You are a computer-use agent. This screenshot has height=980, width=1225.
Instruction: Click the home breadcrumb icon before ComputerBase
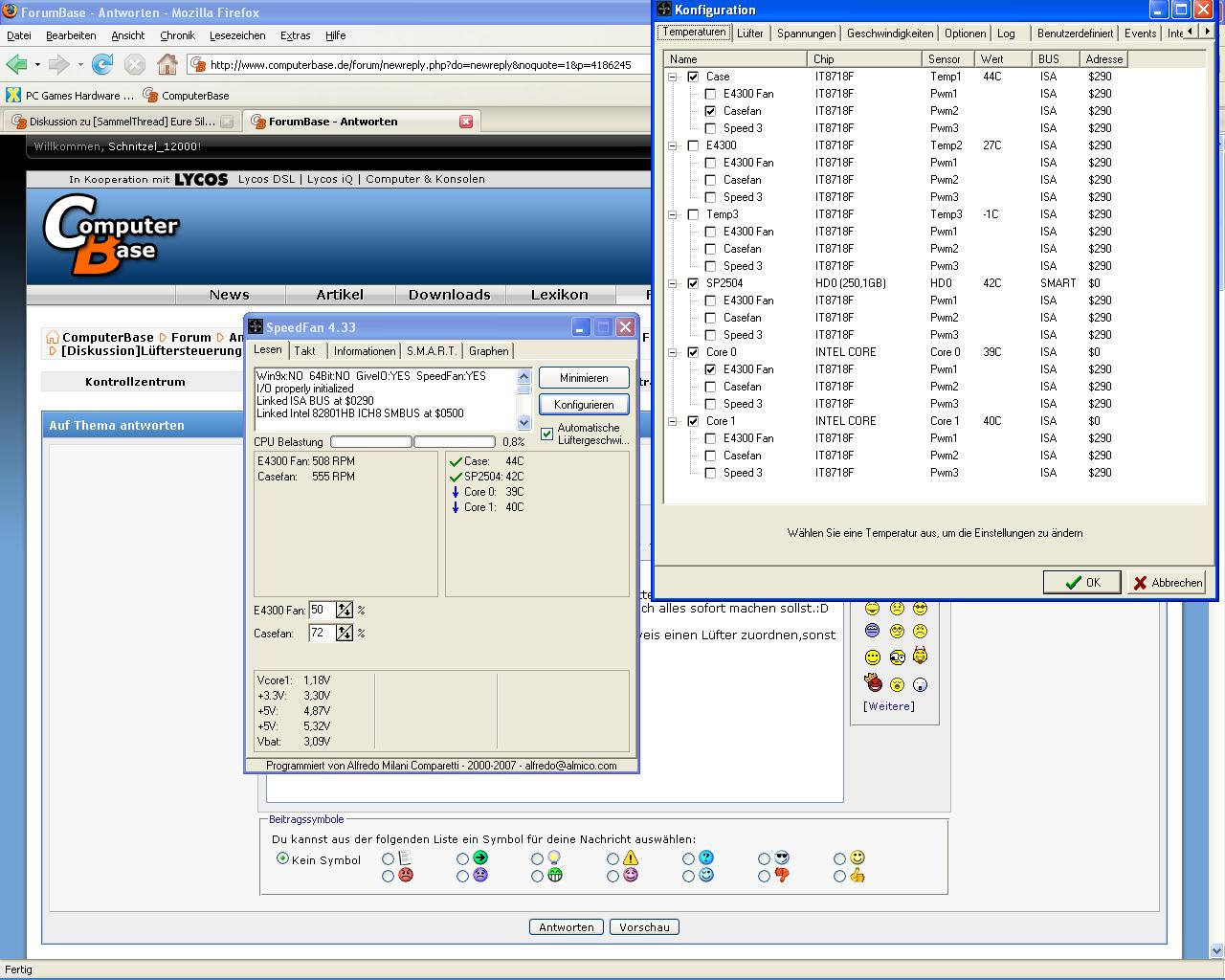pos(51,337)
